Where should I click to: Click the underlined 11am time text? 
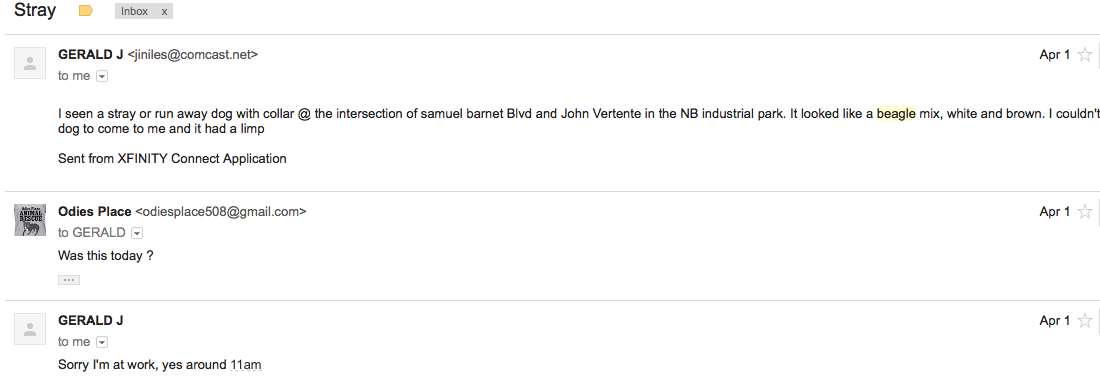[246, 365]
